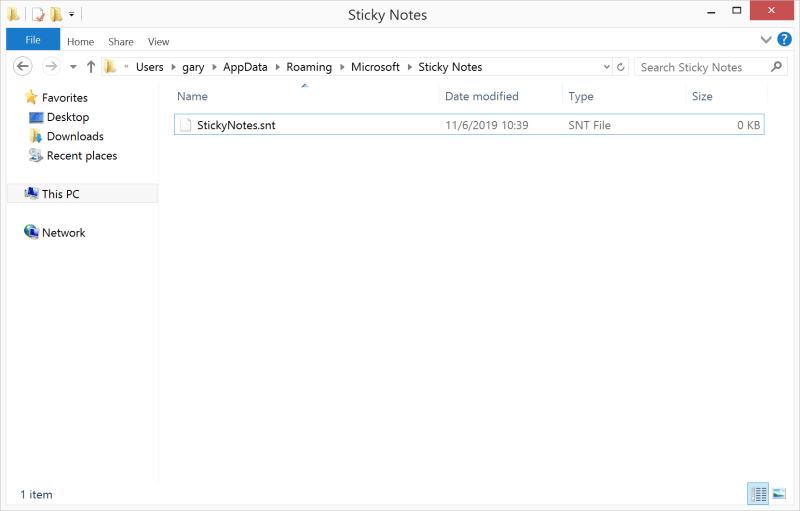Image resolution: width=800 pixels, height=511 pixels.
Task: Open the address bar history dropdown
Action: coord(606,67)
